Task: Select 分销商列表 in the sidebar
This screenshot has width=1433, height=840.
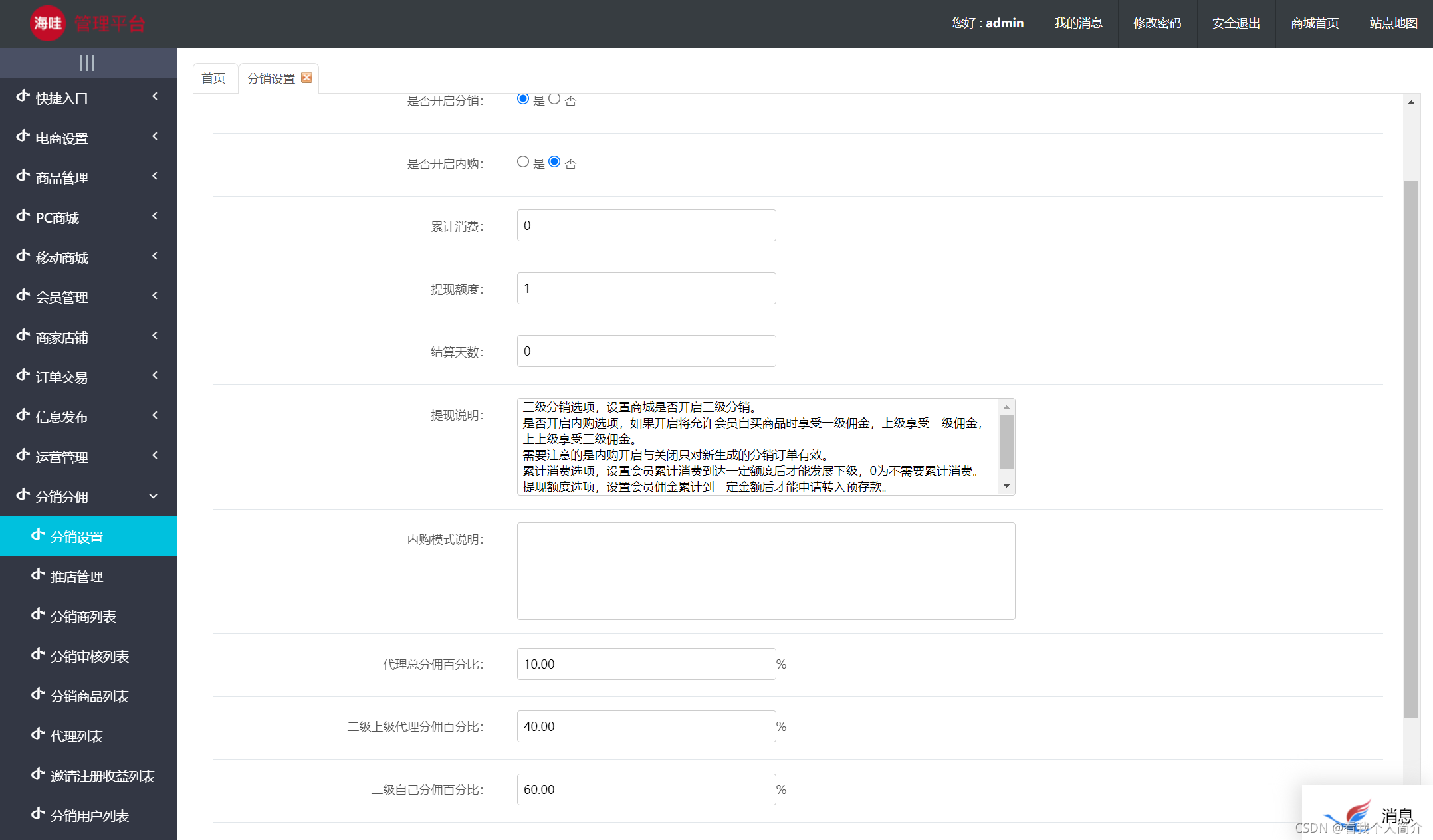Action: (x=82, y=616)
